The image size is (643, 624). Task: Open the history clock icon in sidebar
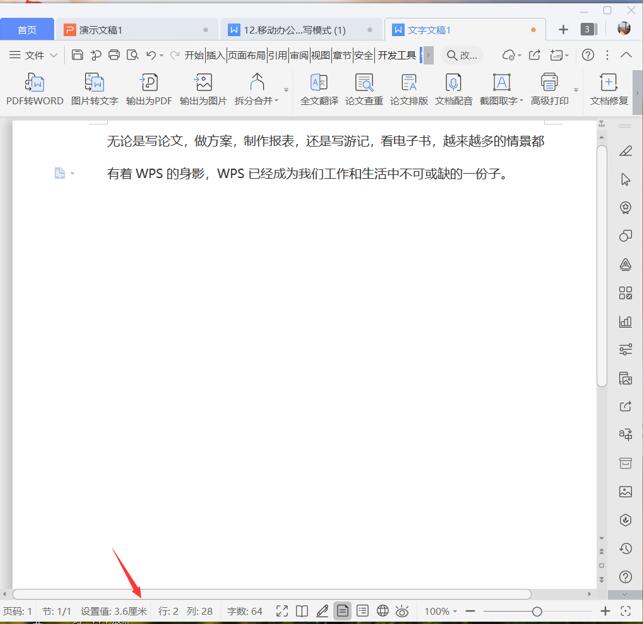tap(625, 548)
